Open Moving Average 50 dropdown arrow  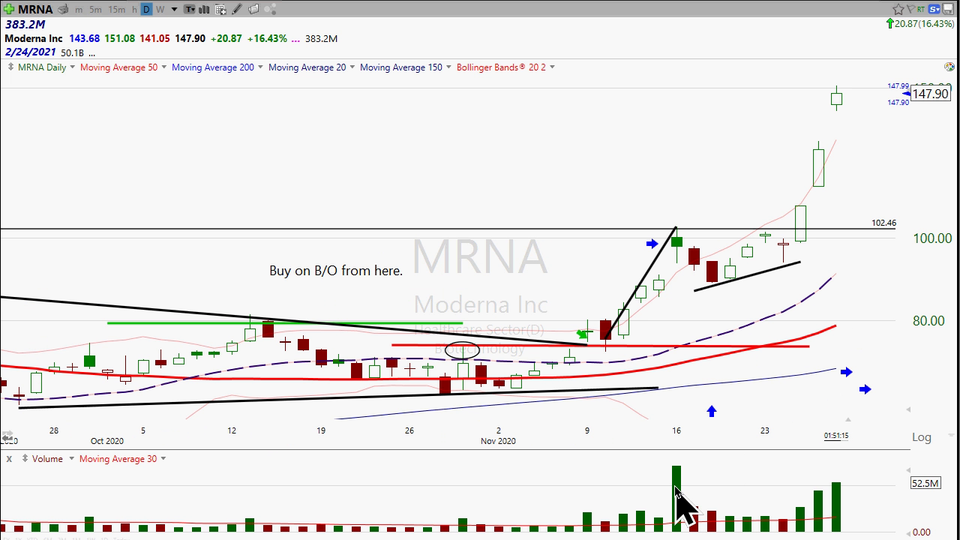pyautogui.click(x=163, y=67)
